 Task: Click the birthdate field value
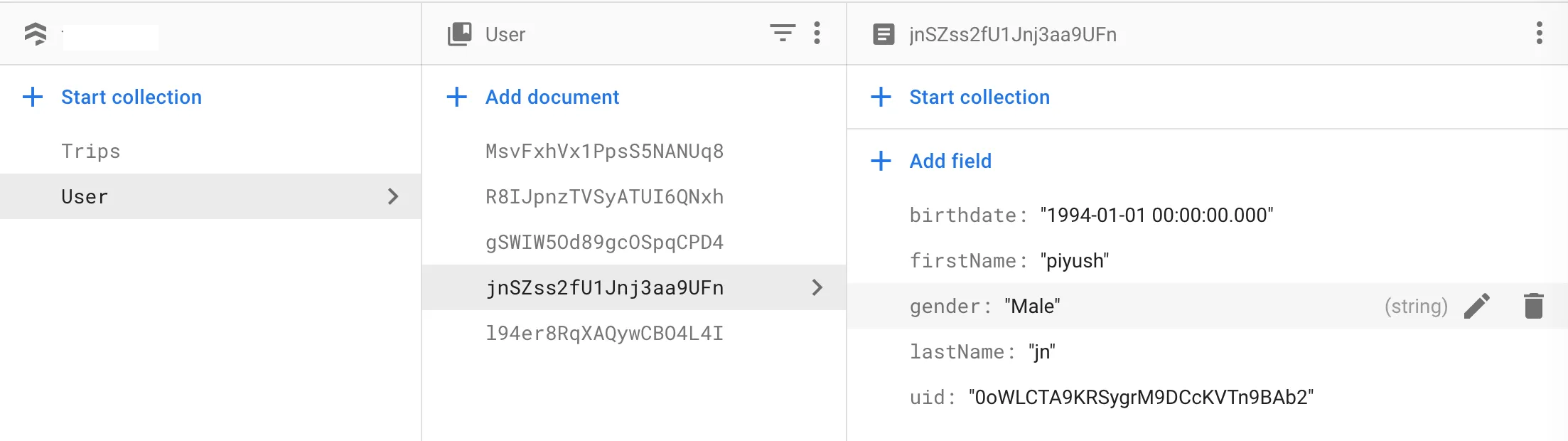(x=1156, y=215)
